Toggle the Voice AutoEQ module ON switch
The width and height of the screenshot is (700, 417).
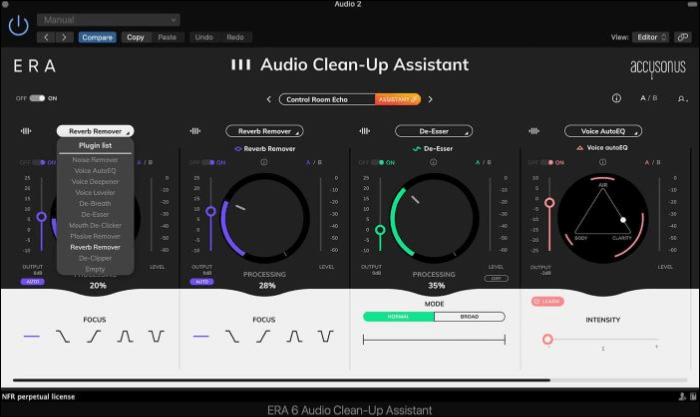[547, 162]
